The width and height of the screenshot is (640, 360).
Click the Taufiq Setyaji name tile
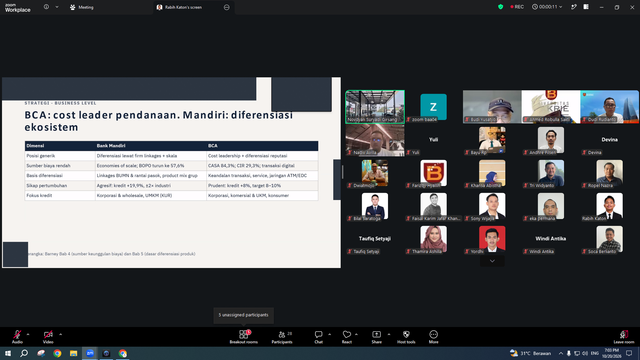[375, 238]
